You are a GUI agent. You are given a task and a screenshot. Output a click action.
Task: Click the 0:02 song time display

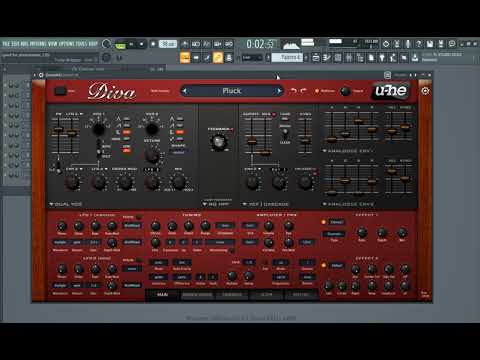click(260, 44)
